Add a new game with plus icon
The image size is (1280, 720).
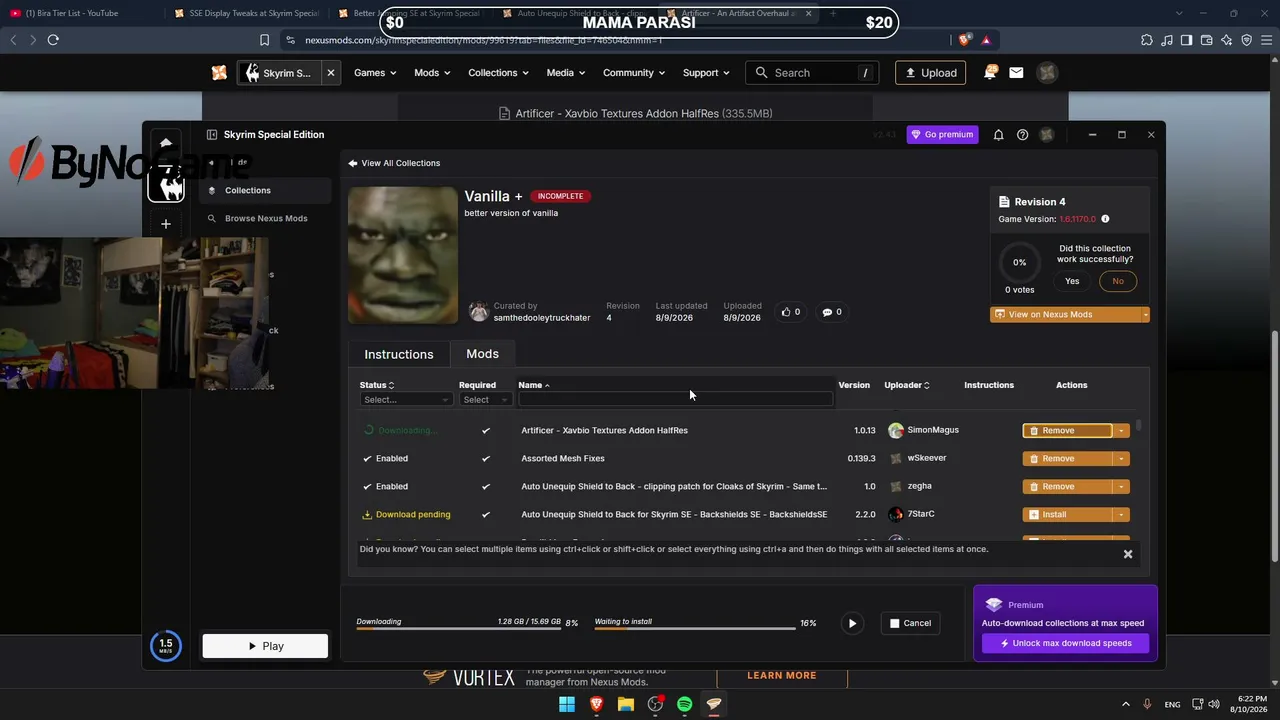pos(166,224)
